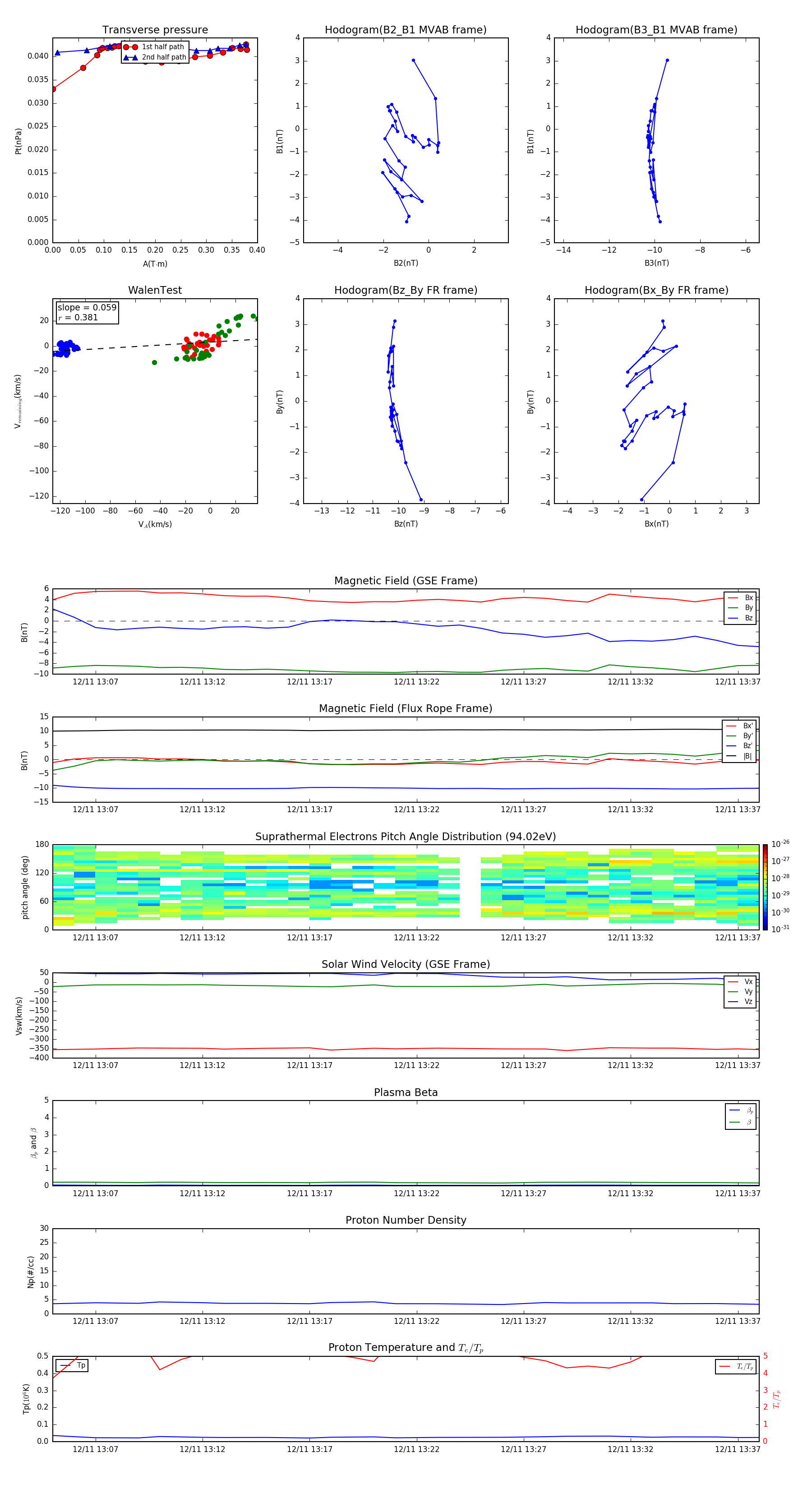Image resolution: width=812 pixels, height=1489 pixels.
Task: Click the "Bx(nT)" x-axis label
Action: (x=656, y=524)
